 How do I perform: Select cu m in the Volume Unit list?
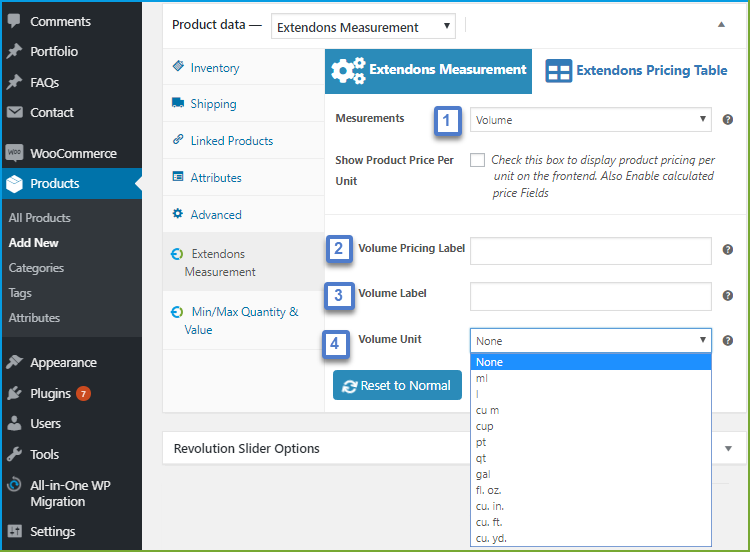[591, 410]
